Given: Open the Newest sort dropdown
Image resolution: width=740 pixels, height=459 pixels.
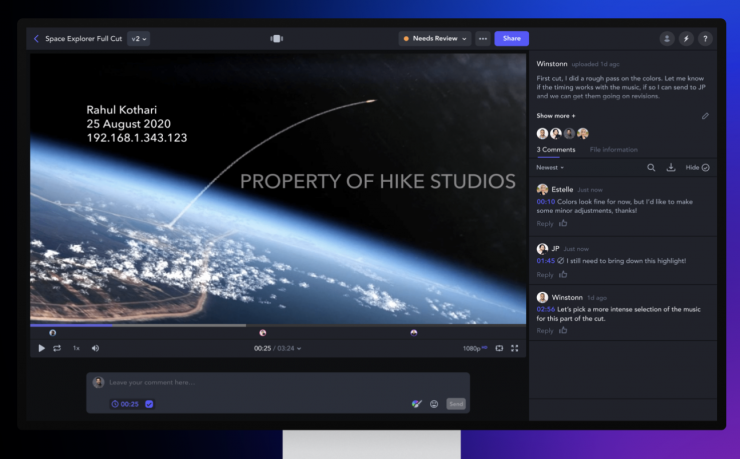Looking at the screenshot, I should pos(550,168).
